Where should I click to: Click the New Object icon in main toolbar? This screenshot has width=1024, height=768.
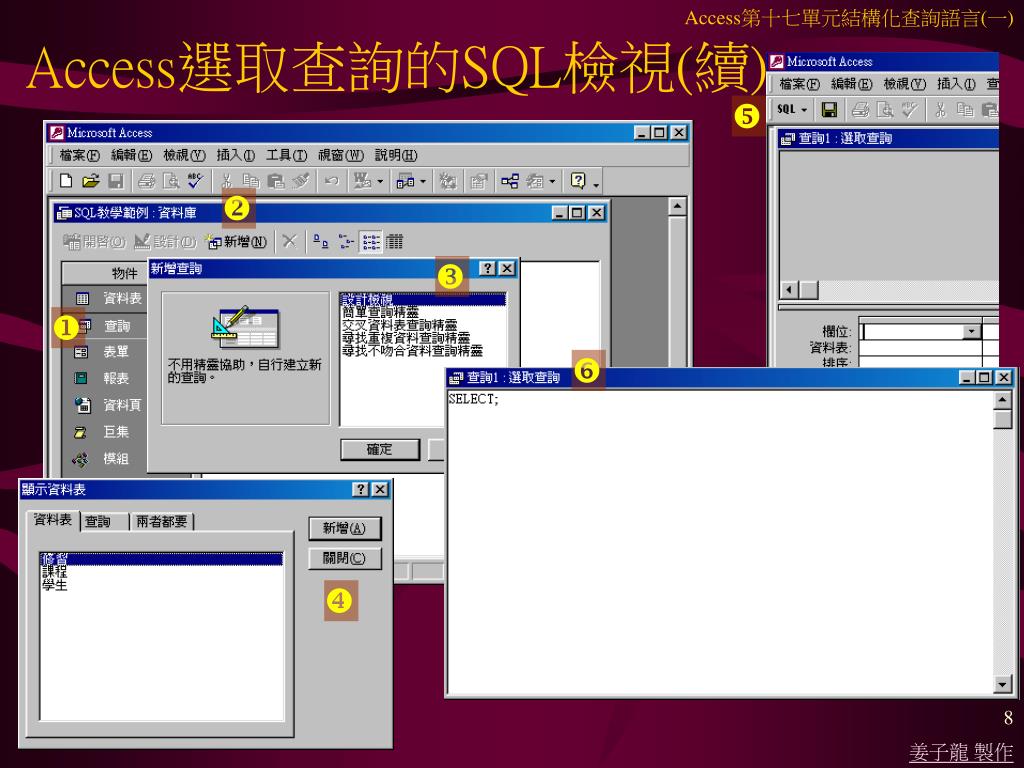[535, 181]
